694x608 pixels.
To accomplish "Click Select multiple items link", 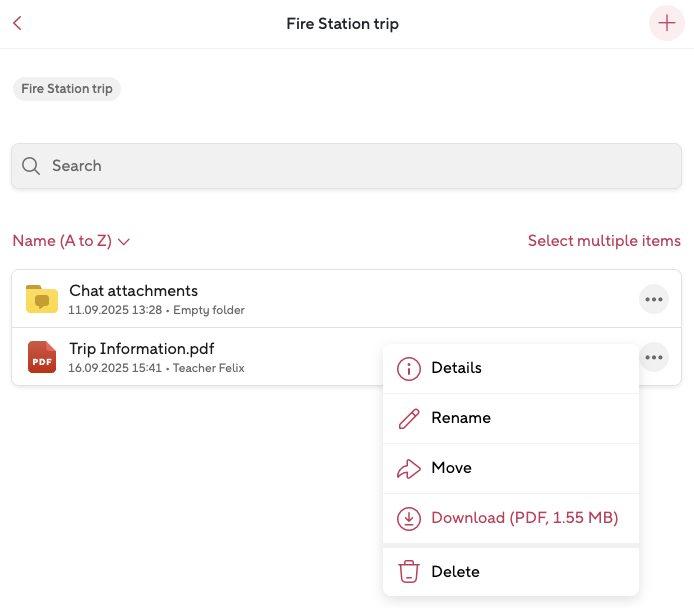I will click(x=604, y=241).
